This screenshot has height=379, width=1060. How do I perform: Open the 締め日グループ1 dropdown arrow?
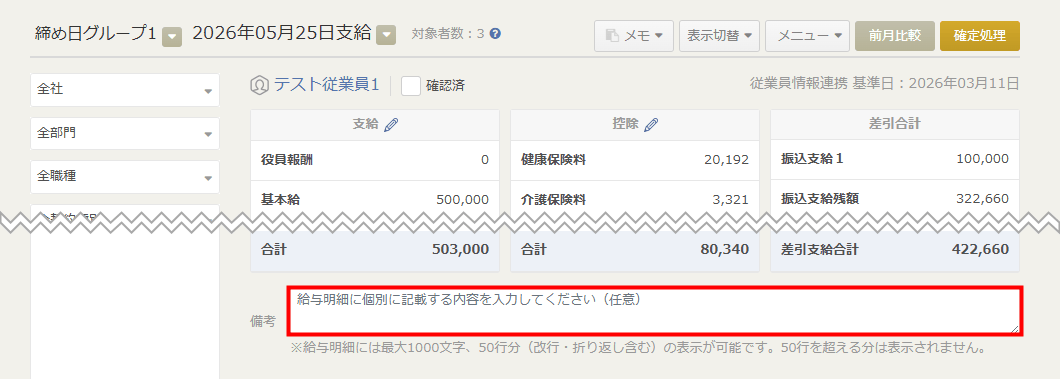pos(173,36)
